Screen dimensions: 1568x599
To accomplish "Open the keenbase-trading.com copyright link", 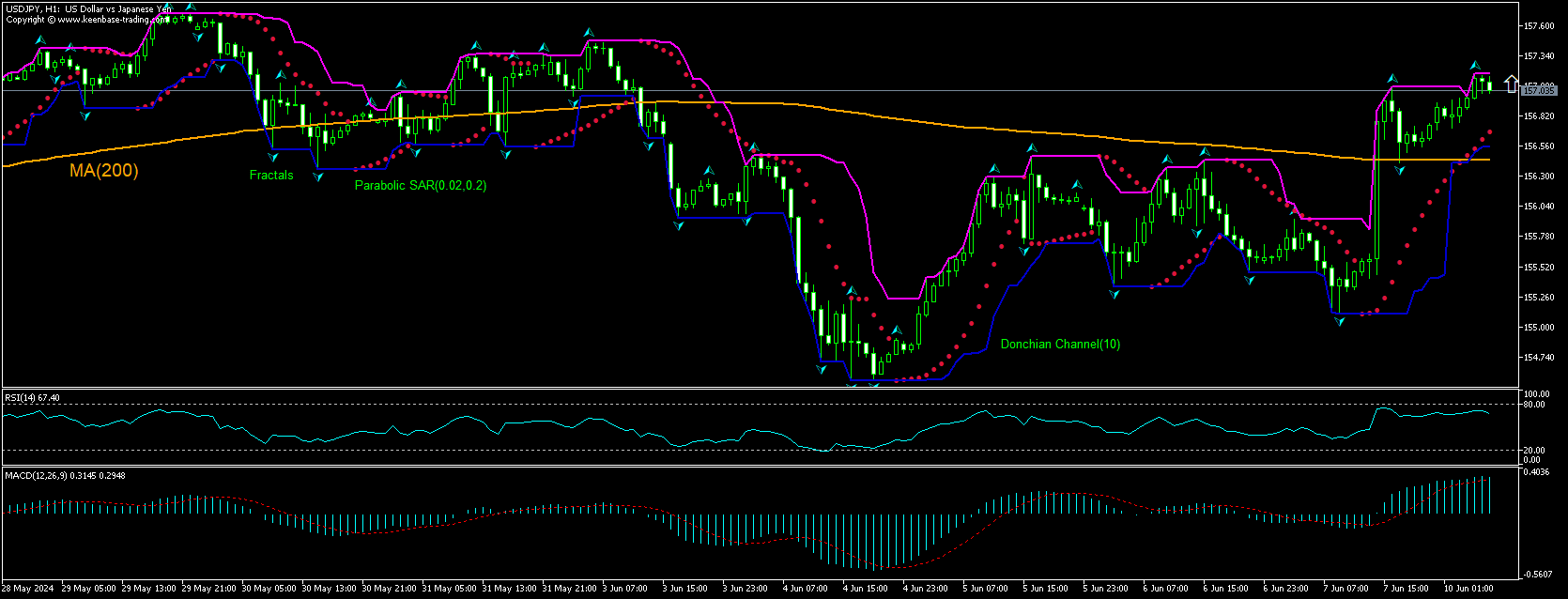I will 88,19.
